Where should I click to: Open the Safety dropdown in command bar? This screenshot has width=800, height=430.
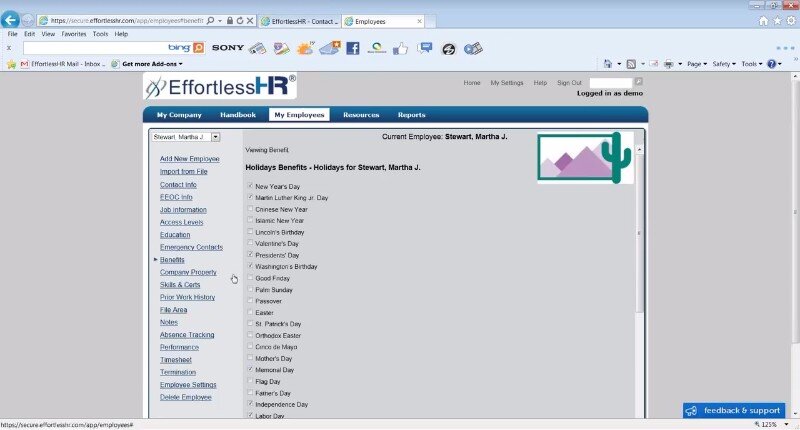click(724, 64)
